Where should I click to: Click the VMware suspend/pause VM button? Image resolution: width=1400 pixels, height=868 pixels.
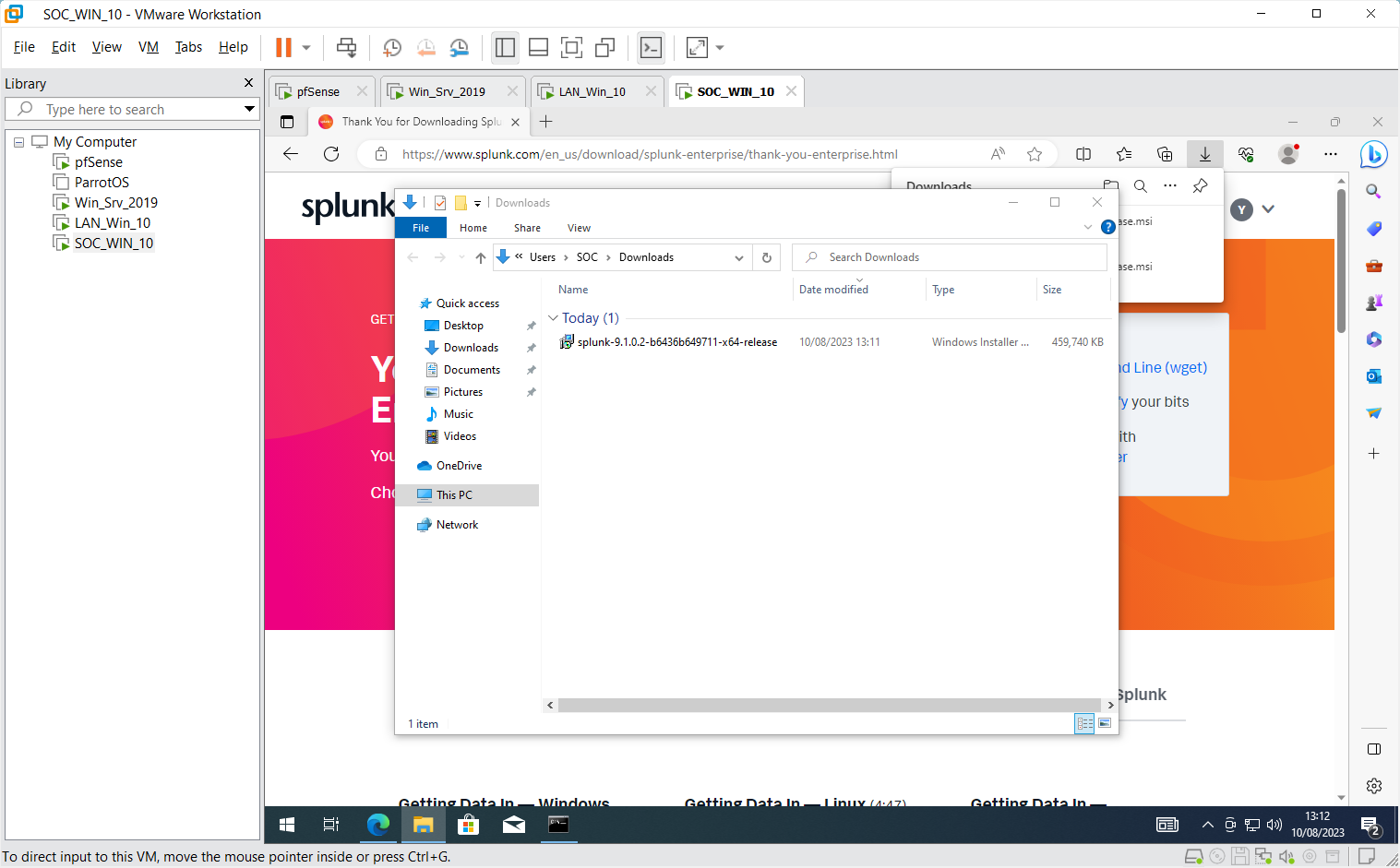283,48
